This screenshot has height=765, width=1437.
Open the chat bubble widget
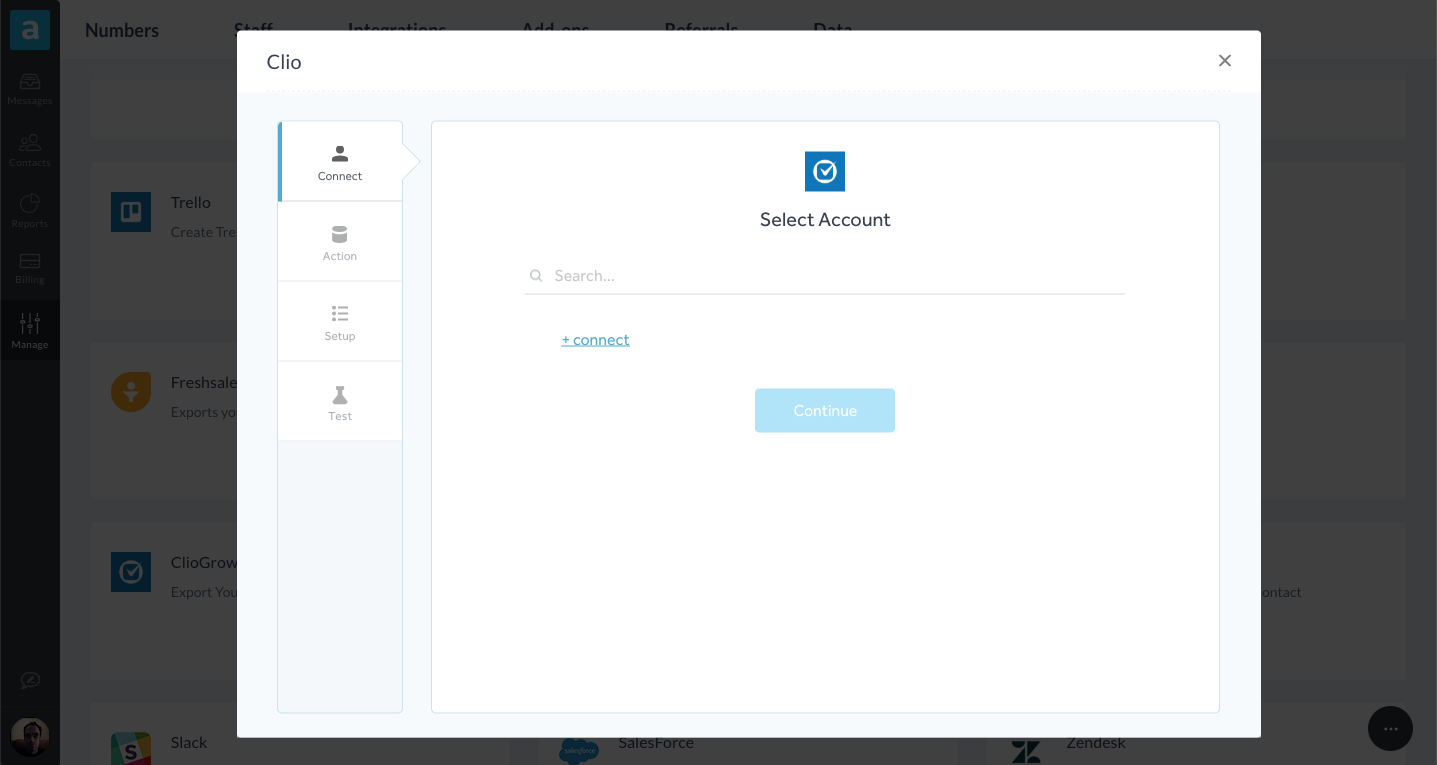point(1390,729)
